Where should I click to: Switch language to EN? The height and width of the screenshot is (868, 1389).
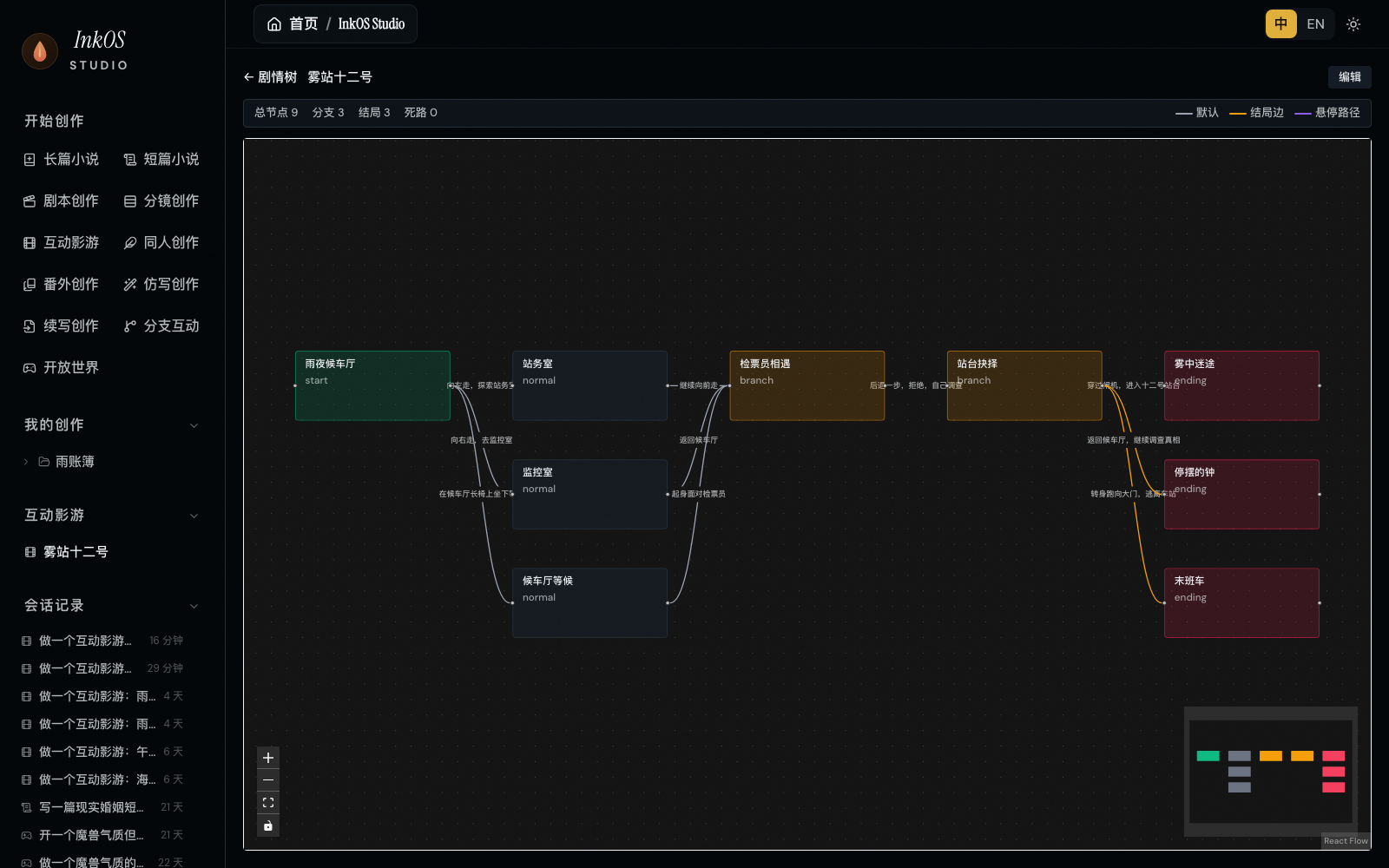tap(1315, 24)
